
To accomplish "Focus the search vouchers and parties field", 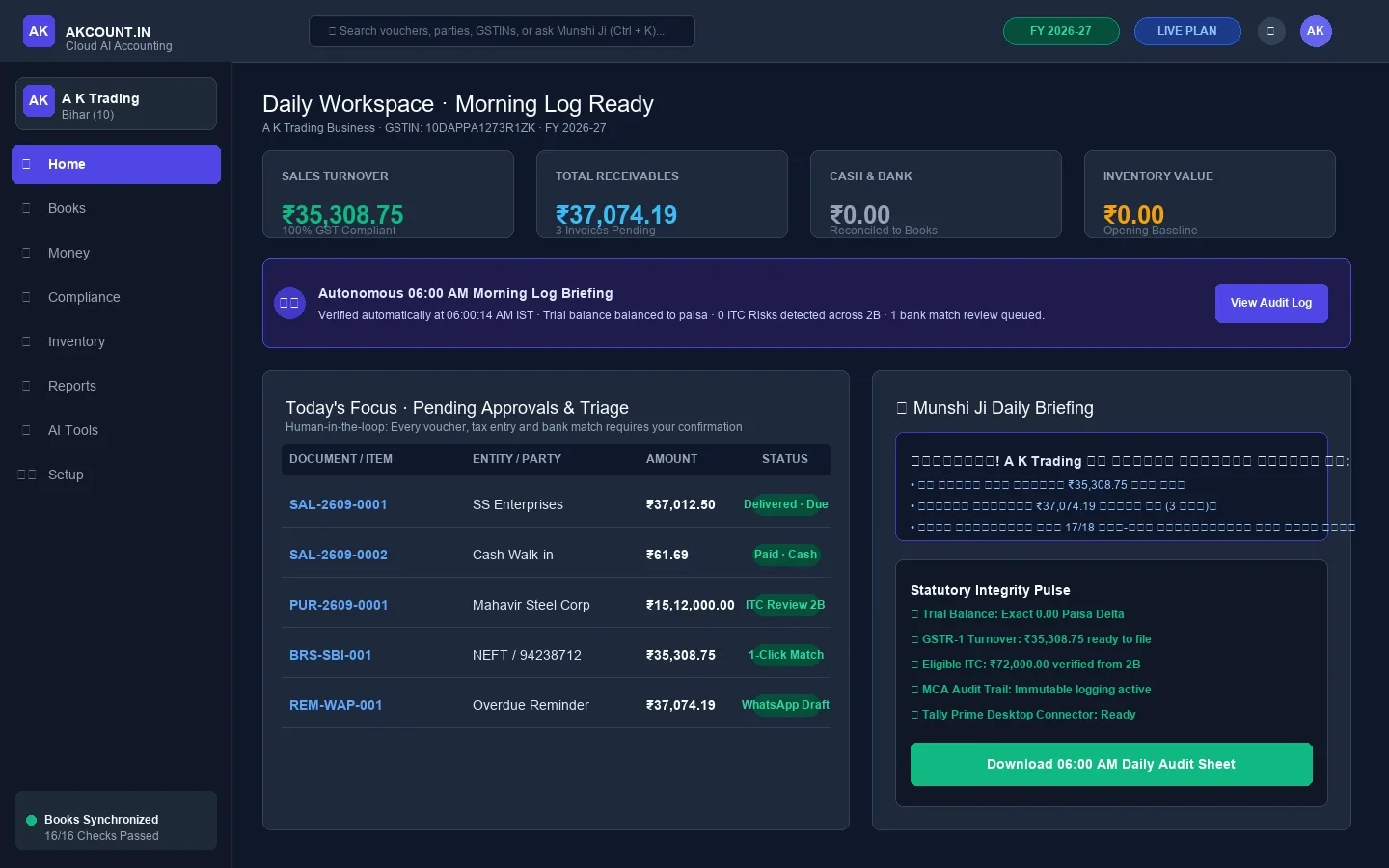I will [x=502, y=31].
